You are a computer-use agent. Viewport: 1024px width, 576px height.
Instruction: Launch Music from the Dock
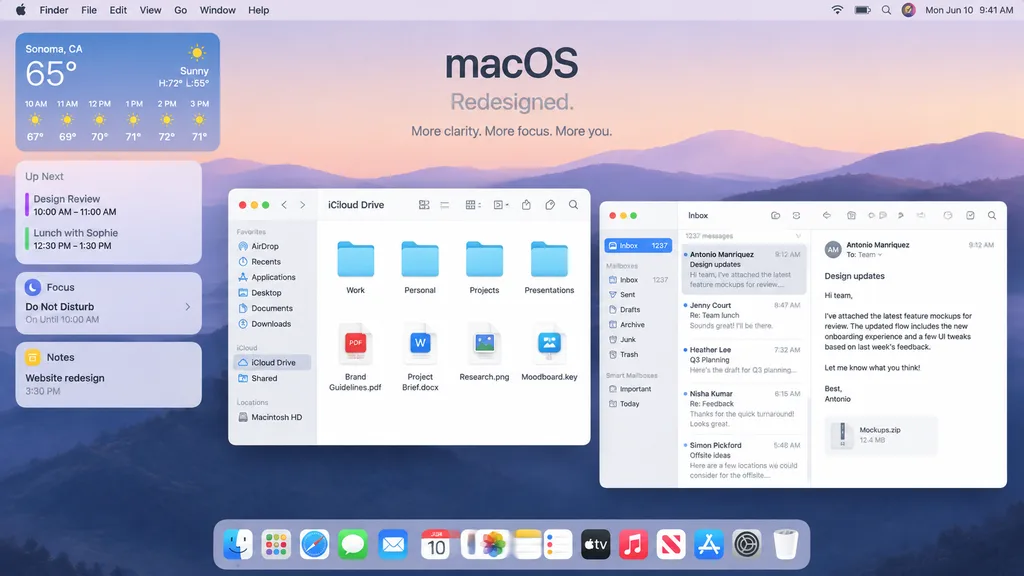(x=633, y=545)
